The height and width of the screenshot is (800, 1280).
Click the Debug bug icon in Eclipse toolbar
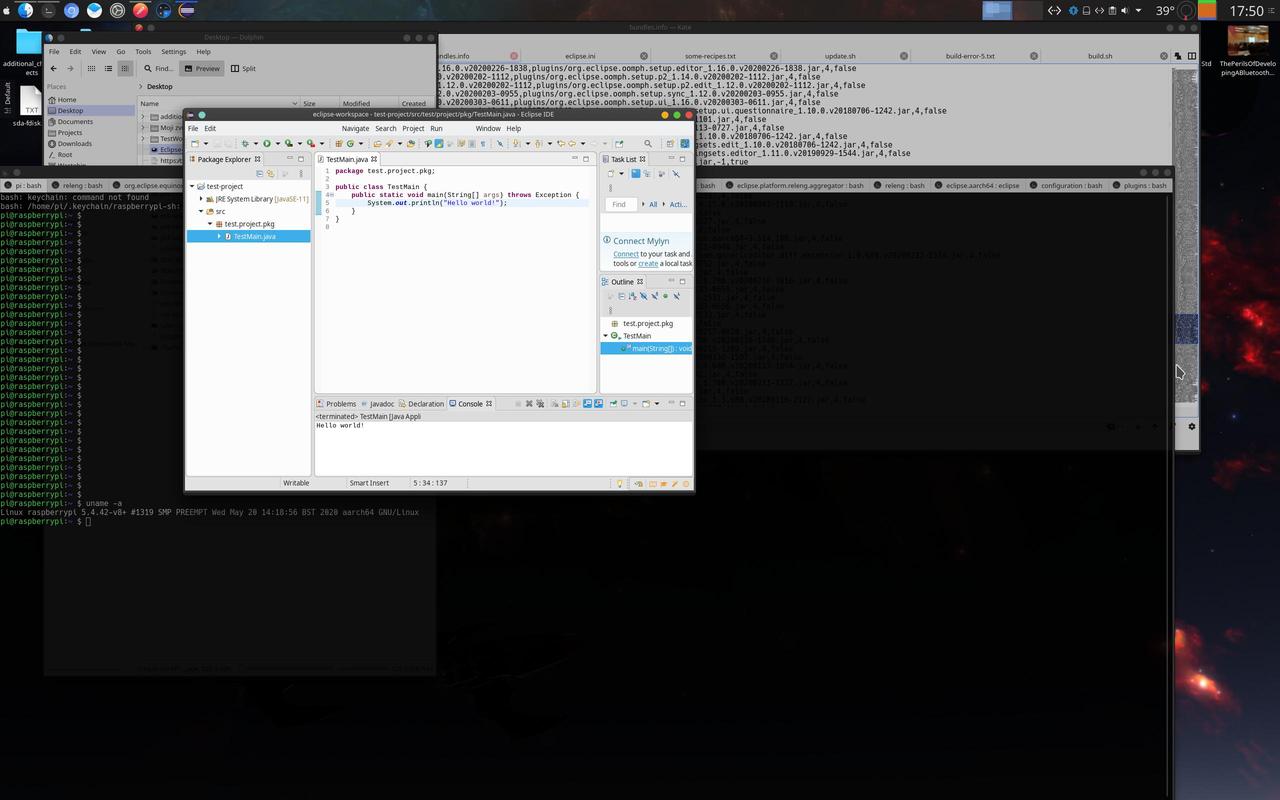tap(245, 144)
